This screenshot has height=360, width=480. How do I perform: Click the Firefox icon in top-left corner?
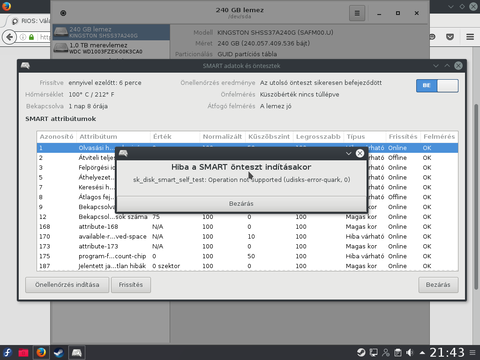[x=6, y=6]
